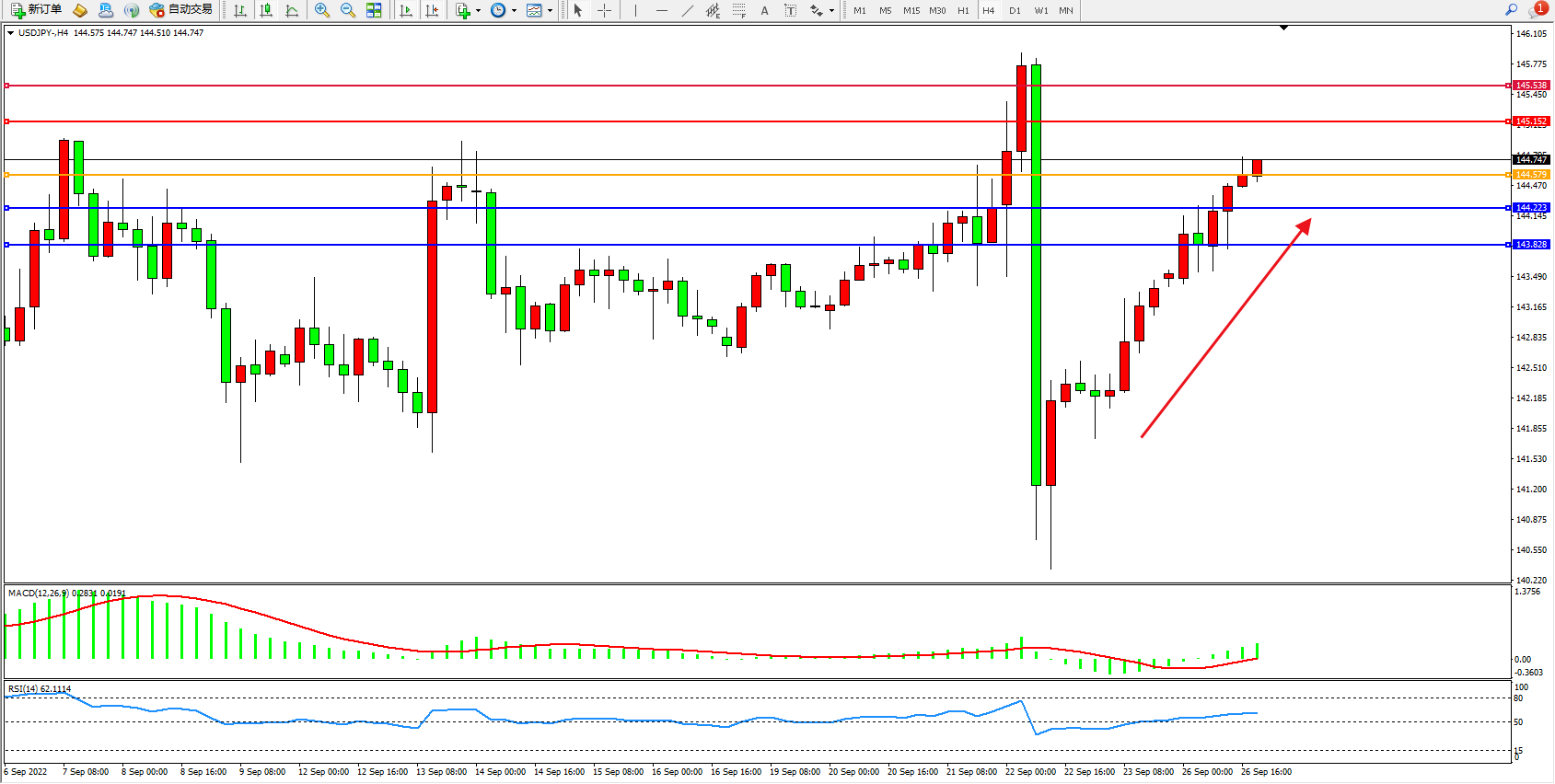Zoom out of the chart

click(348, 10)
